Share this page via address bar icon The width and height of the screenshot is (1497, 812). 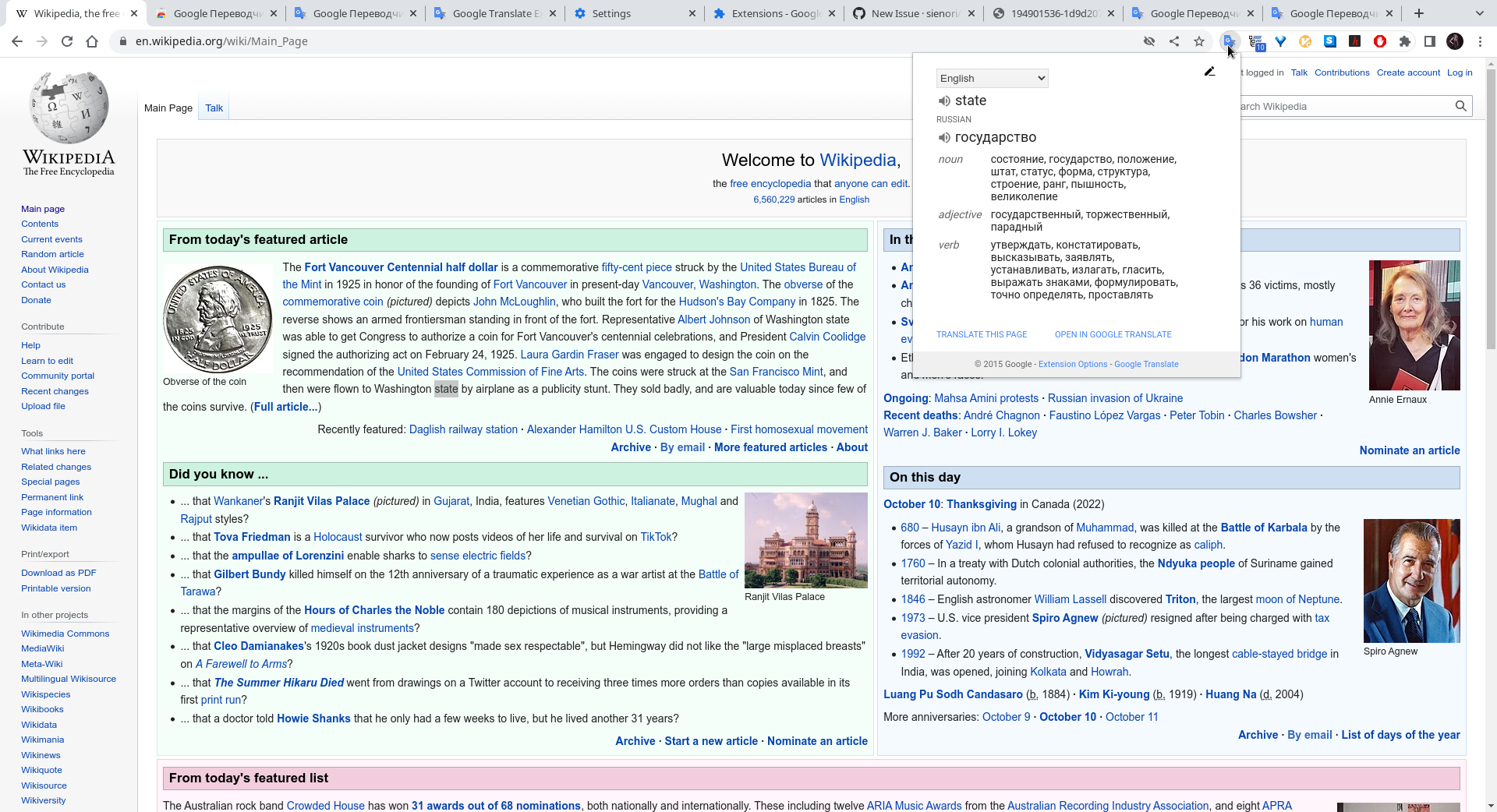point(1174,41)
